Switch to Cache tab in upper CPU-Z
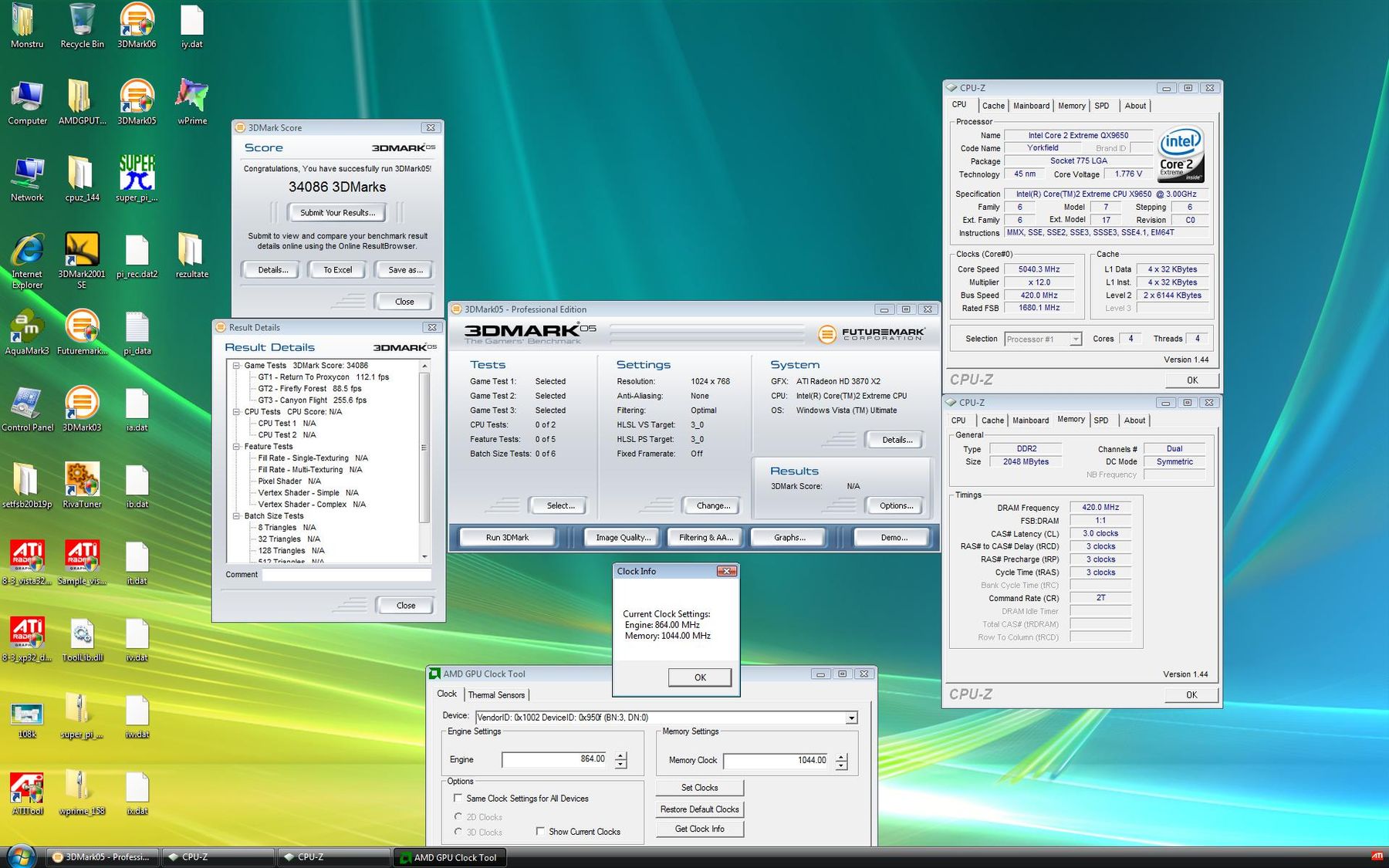This screenshot has width=1389, height=868. pos(993,106)
